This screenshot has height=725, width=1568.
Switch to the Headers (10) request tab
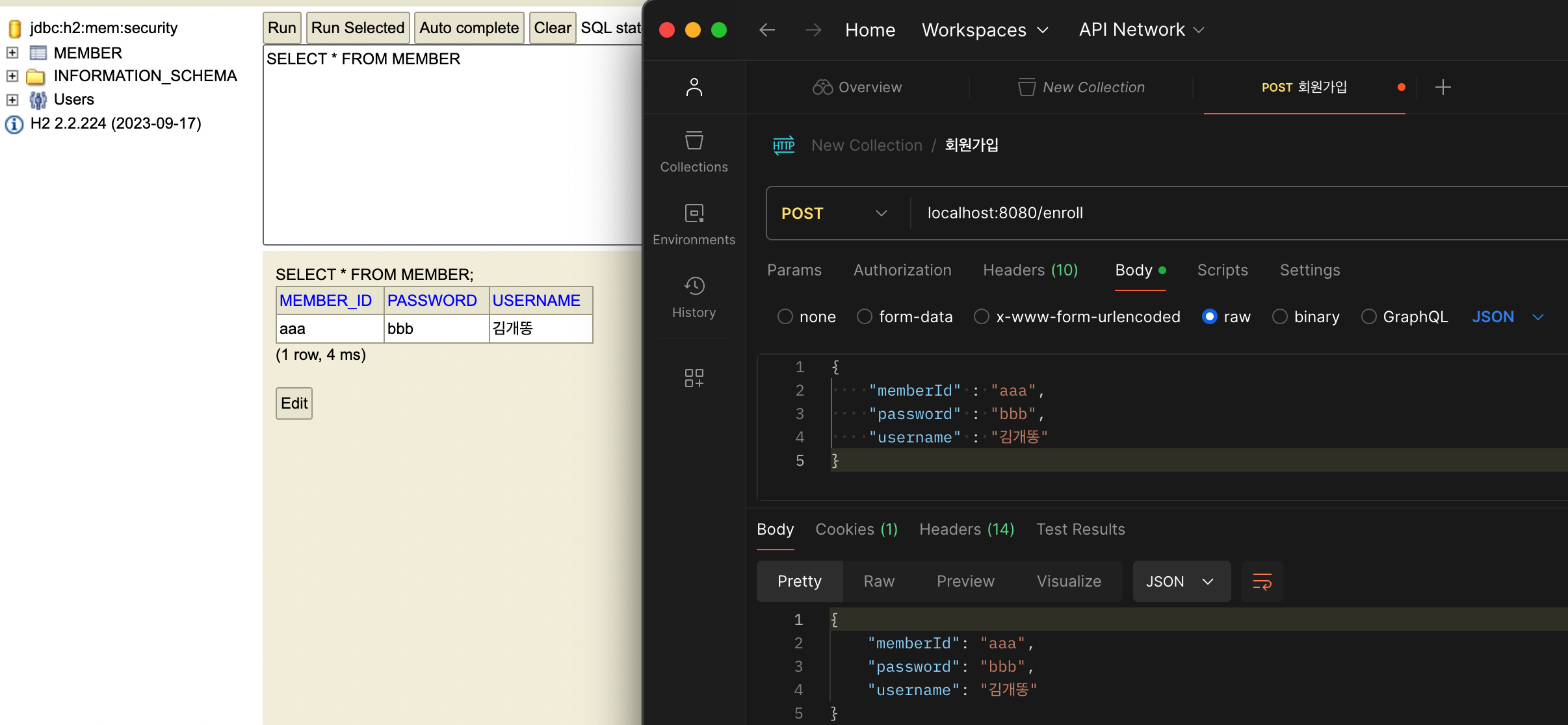(x=1030, y=270)
